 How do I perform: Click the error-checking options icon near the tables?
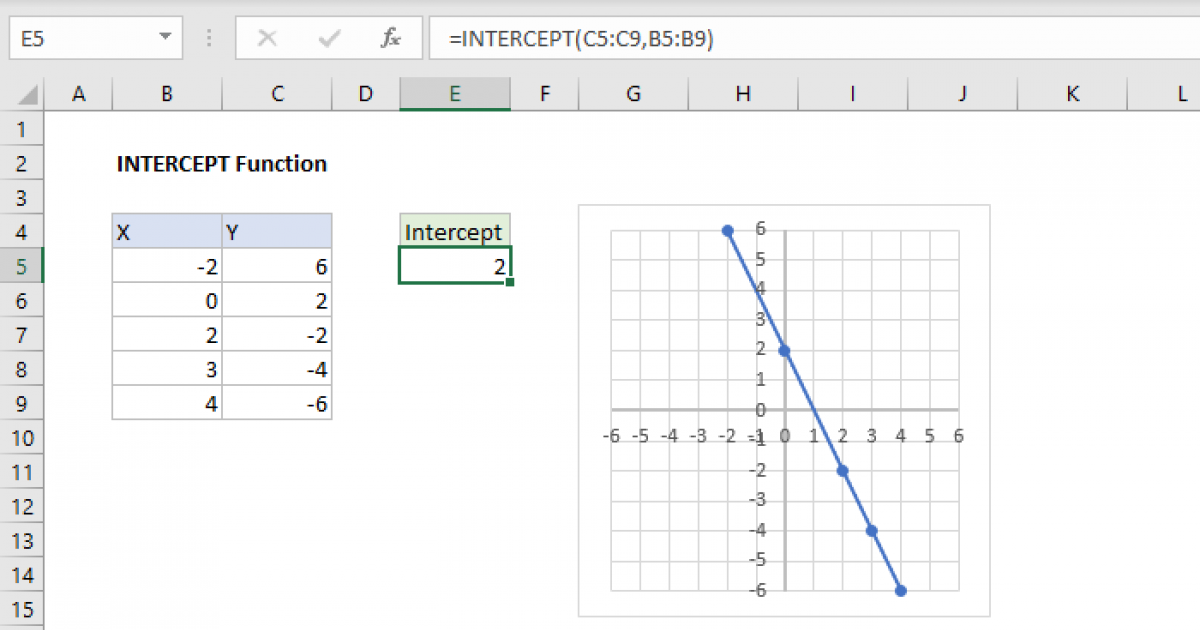508,281
